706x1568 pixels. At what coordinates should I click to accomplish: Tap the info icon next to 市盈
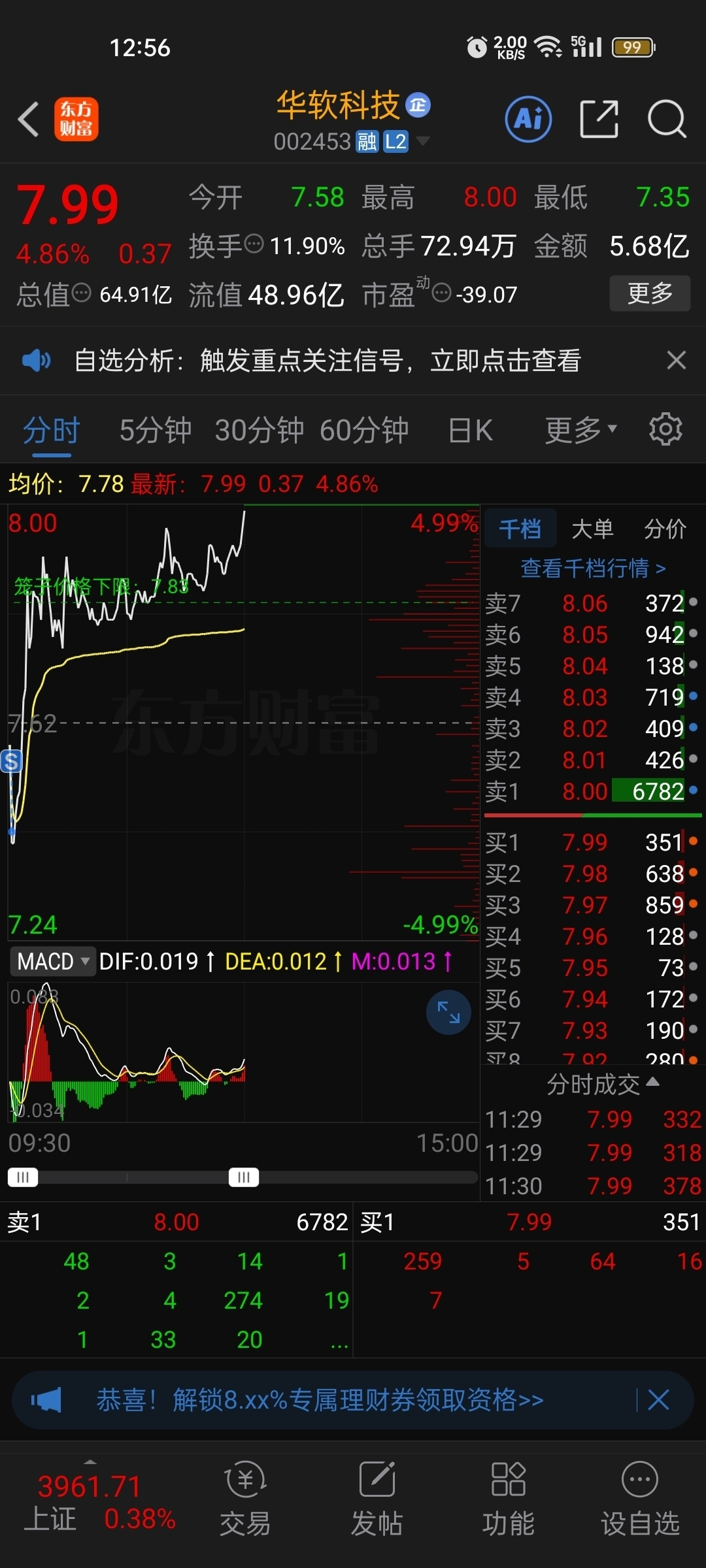[x=442, y=293]
